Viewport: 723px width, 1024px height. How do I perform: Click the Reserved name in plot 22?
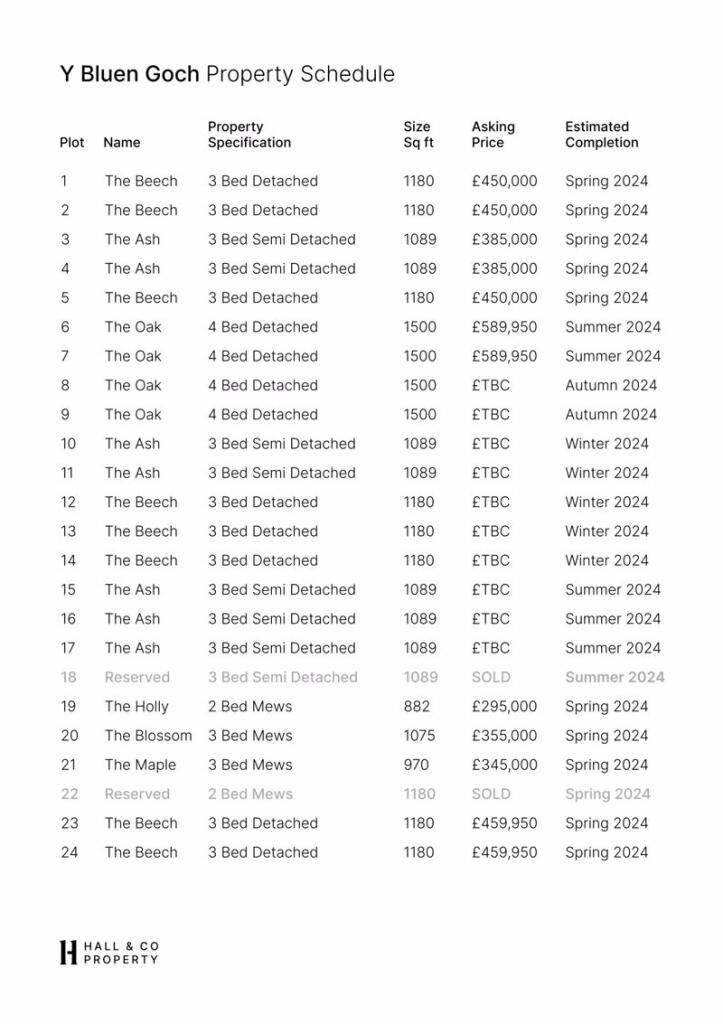coord(137,794)
